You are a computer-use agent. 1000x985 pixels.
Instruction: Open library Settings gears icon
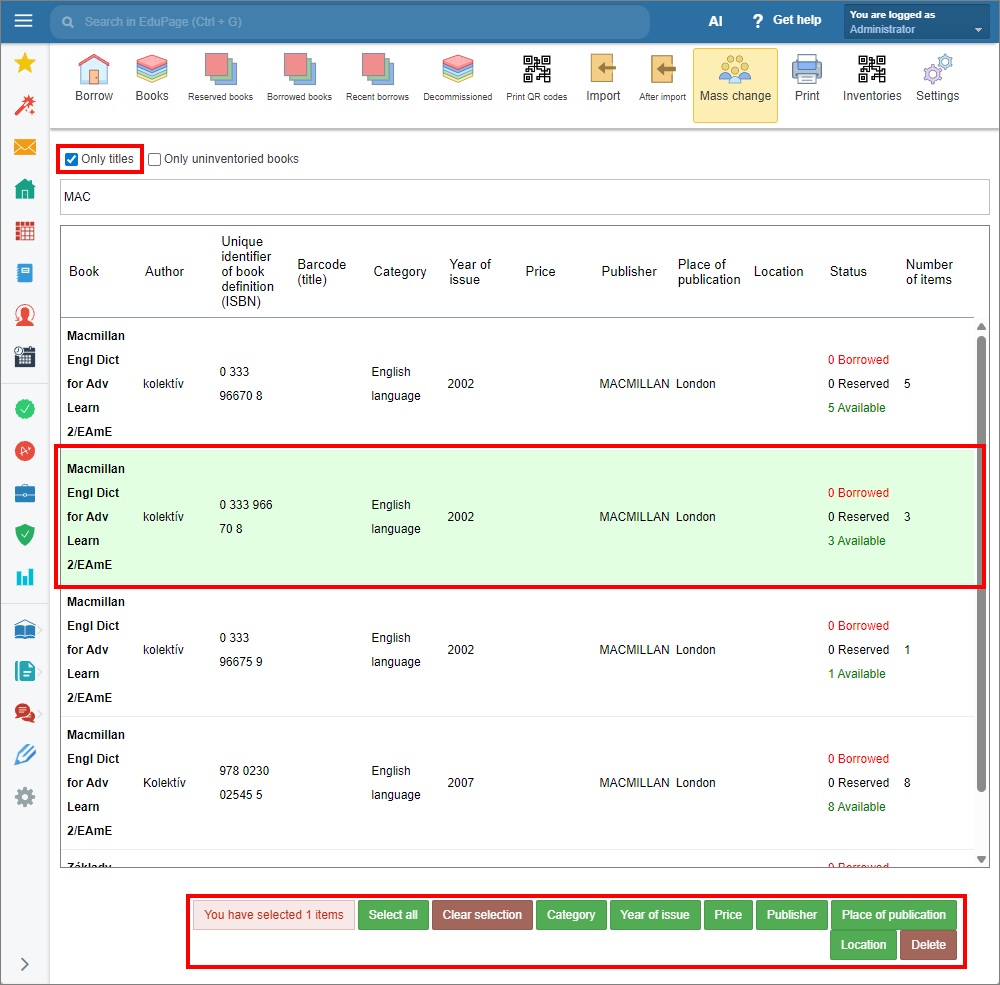937,78
